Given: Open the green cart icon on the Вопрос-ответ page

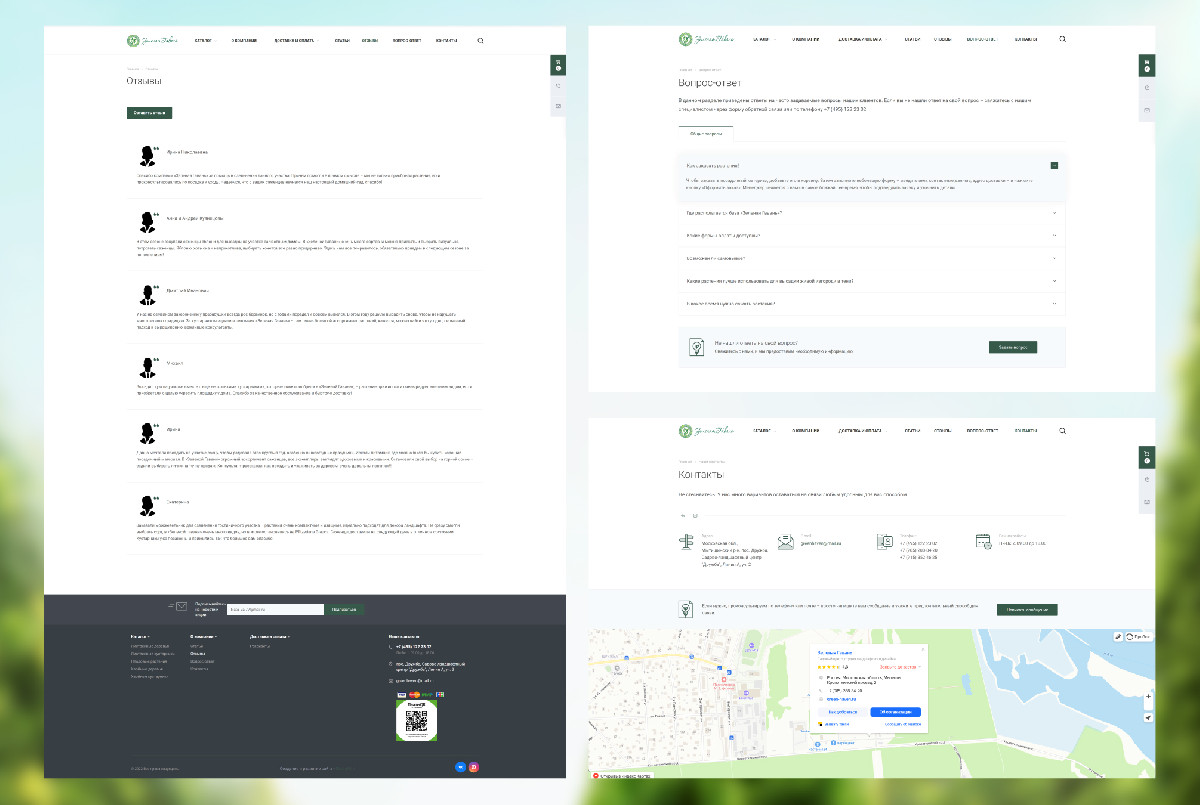Looking at the screenshot, I should (x=1147, y=65).
